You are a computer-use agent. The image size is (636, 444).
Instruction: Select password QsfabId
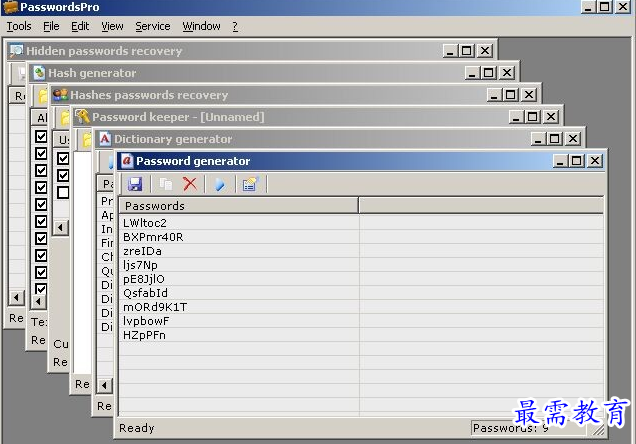click(145, 293)
